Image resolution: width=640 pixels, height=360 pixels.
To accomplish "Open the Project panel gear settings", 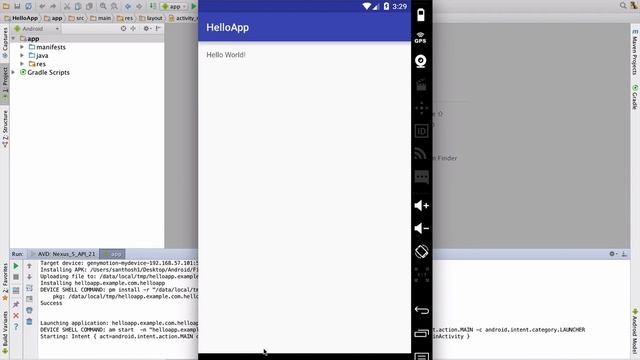I will [147, 29].
